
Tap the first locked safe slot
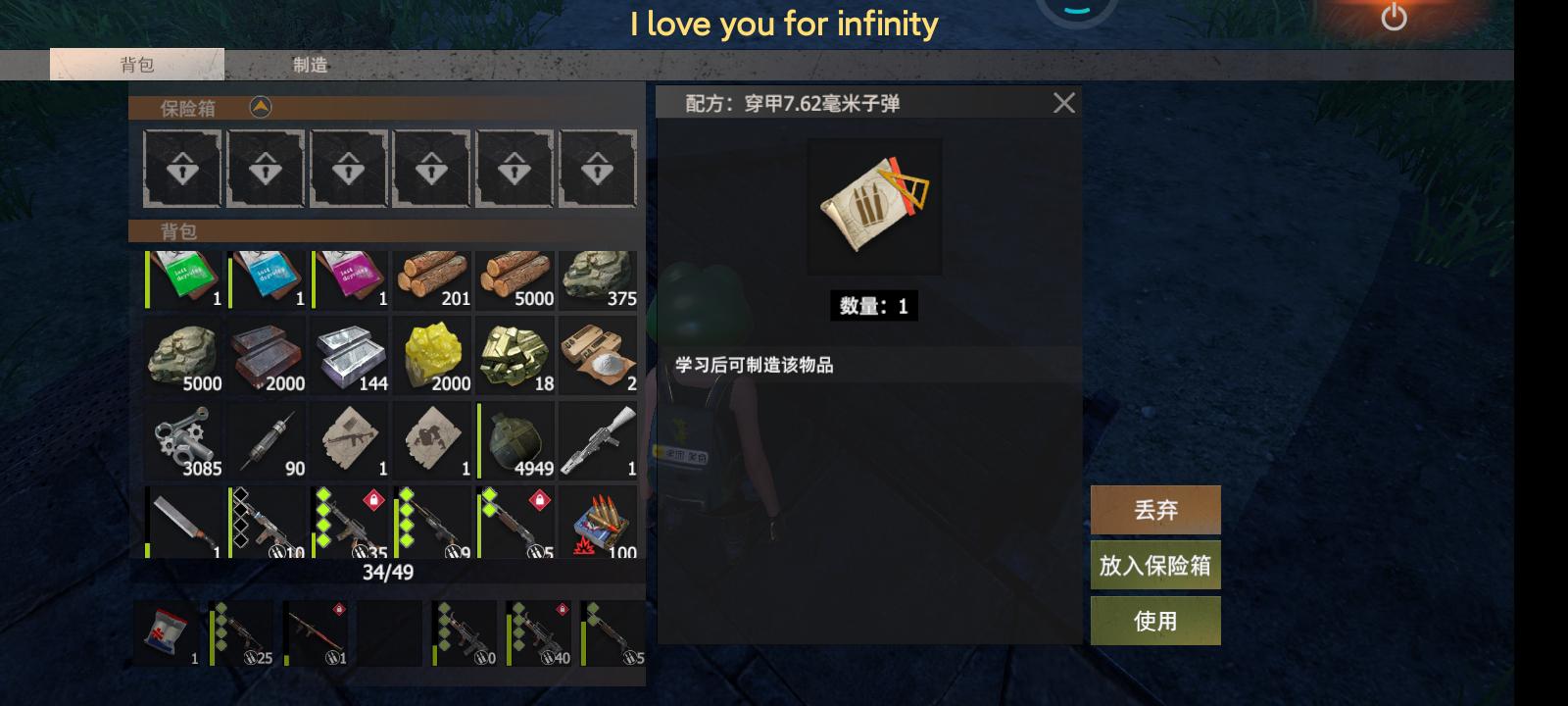[182, 169]
